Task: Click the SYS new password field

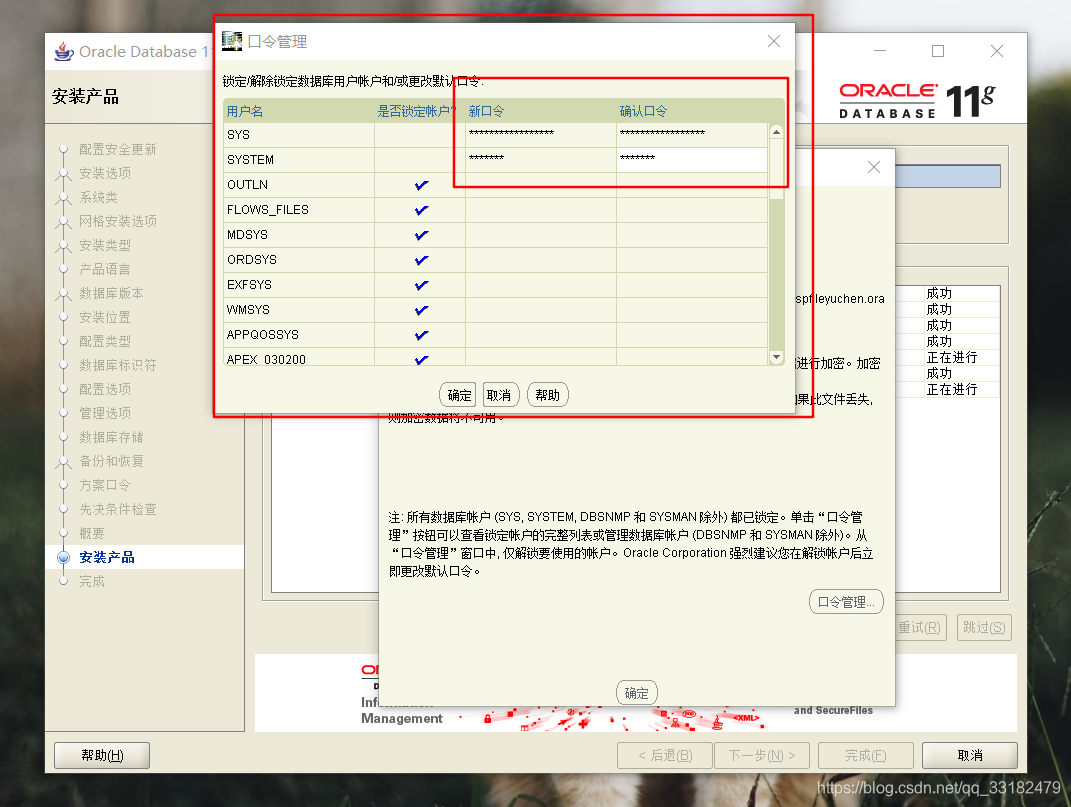Action: point(541,135)
